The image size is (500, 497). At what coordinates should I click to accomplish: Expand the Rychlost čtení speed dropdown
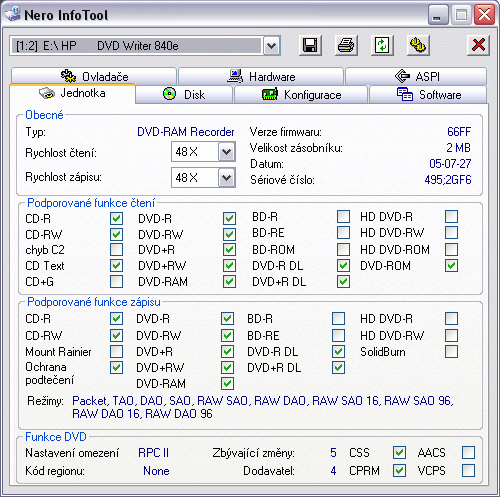coord(227,152)
